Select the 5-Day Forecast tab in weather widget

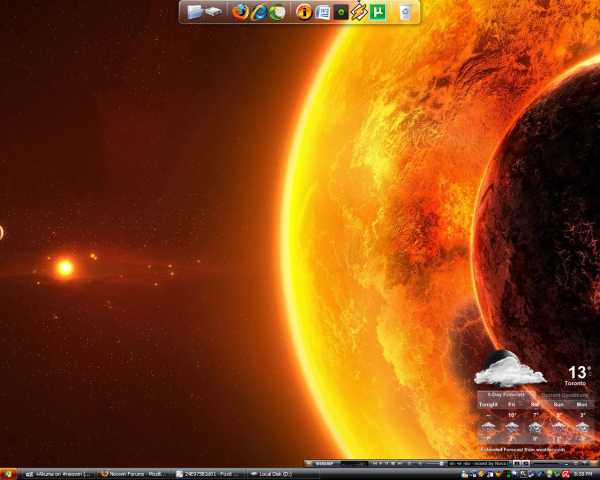[506, 395]
